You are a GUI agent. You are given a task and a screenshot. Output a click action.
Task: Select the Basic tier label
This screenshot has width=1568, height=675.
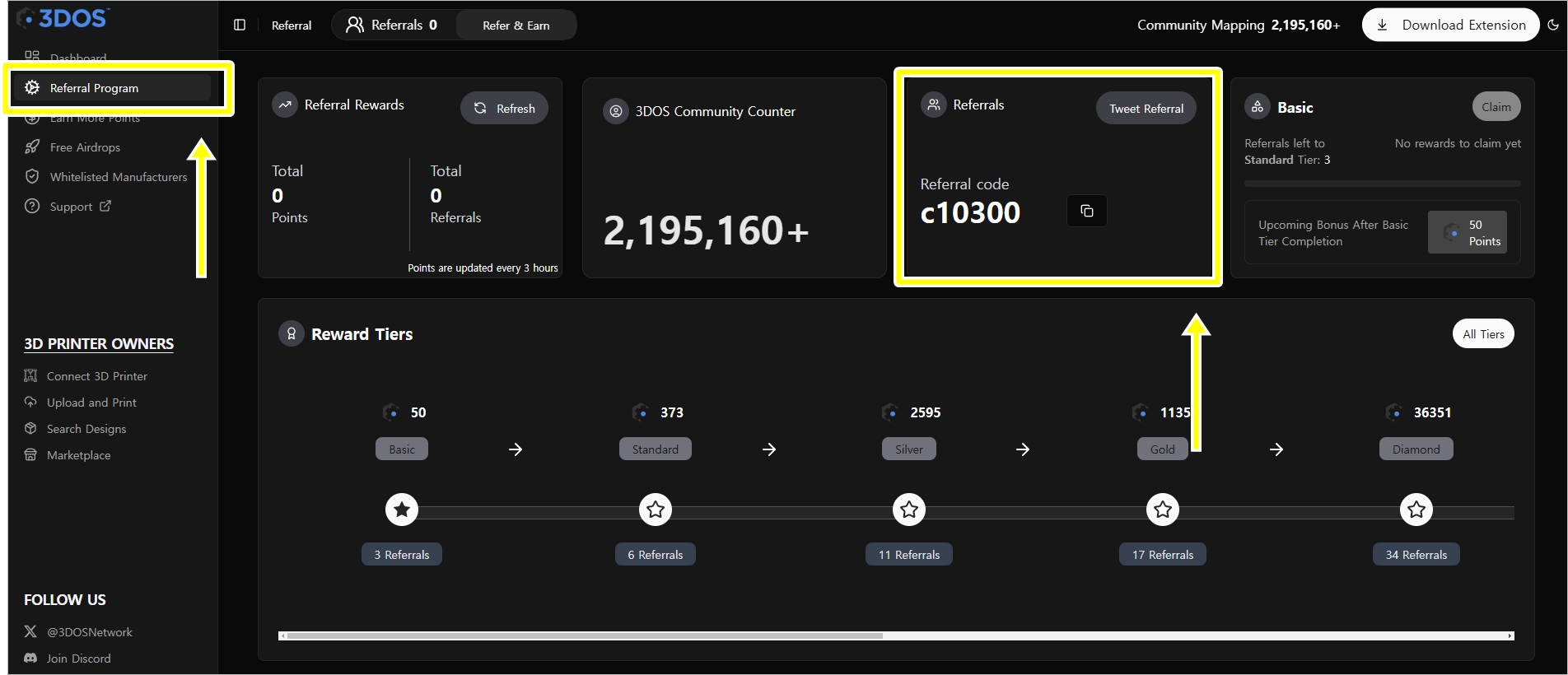pos(402,449)
